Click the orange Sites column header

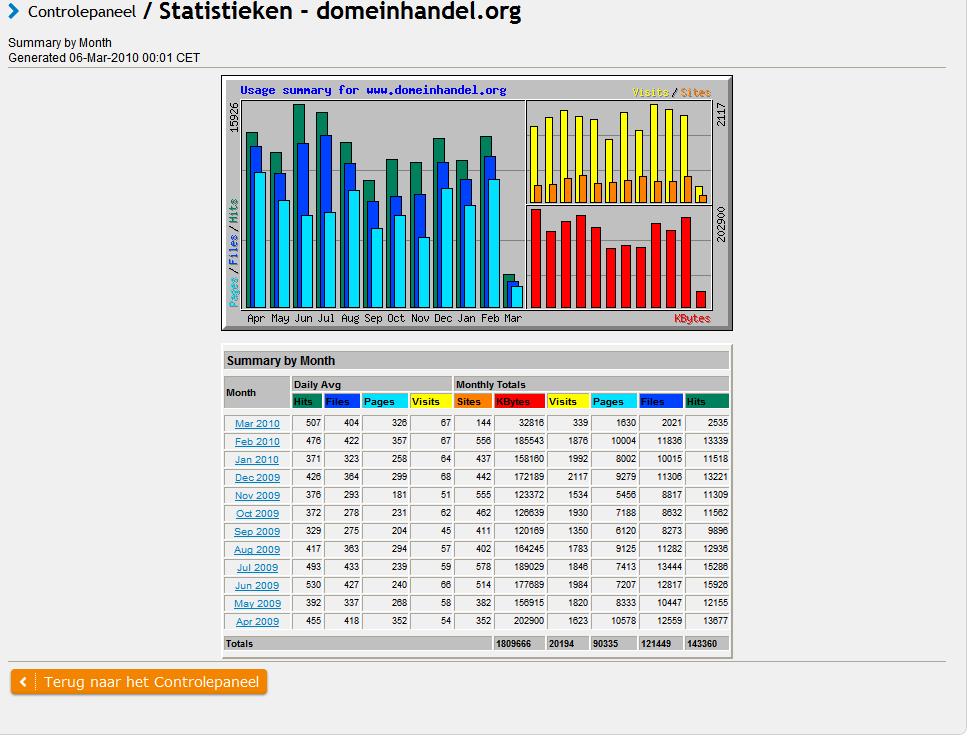[473, 401]
